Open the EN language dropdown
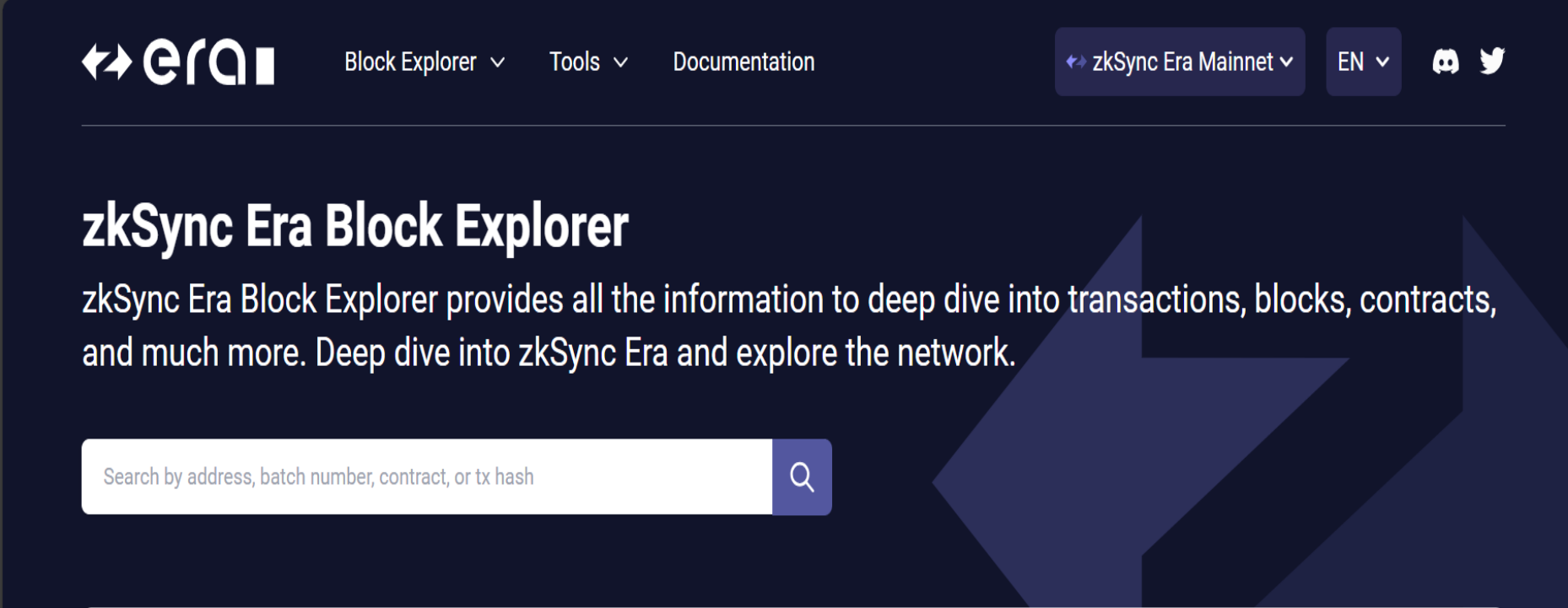 pyautogui.click(x=1364, y=62)
